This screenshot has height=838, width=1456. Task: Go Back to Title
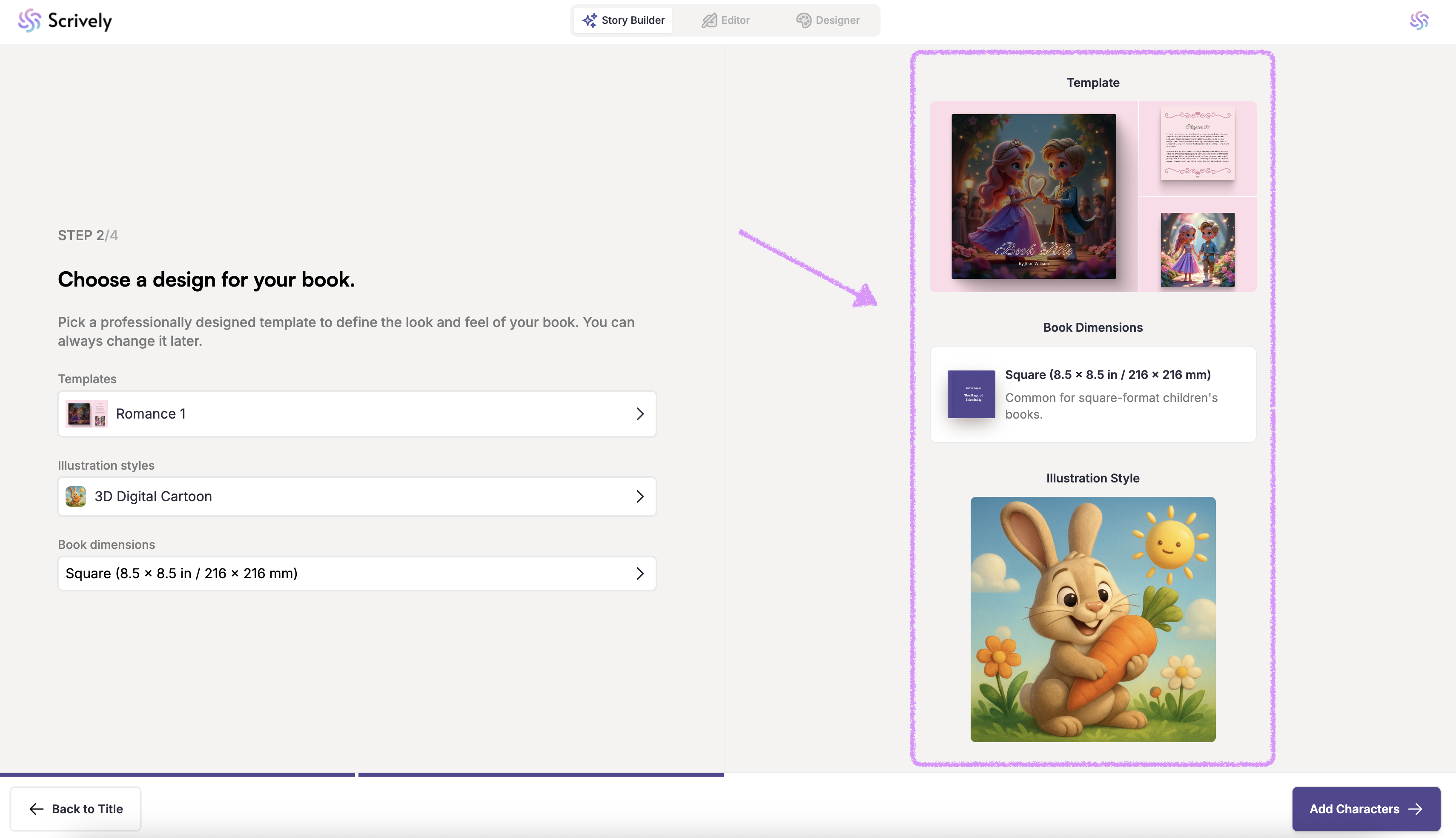(x=75, y=809)
